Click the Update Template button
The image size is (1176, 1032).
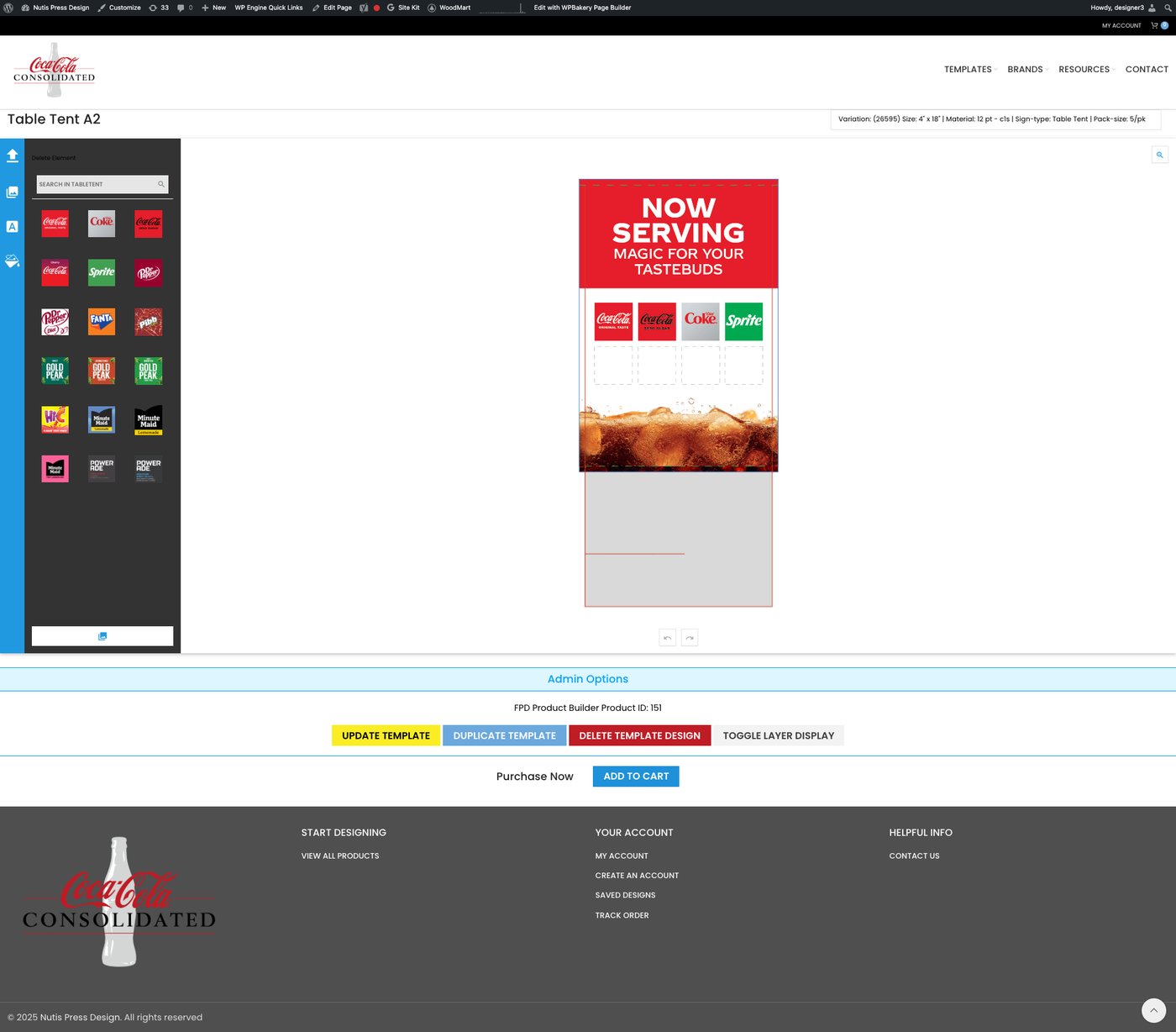(386, 735)
